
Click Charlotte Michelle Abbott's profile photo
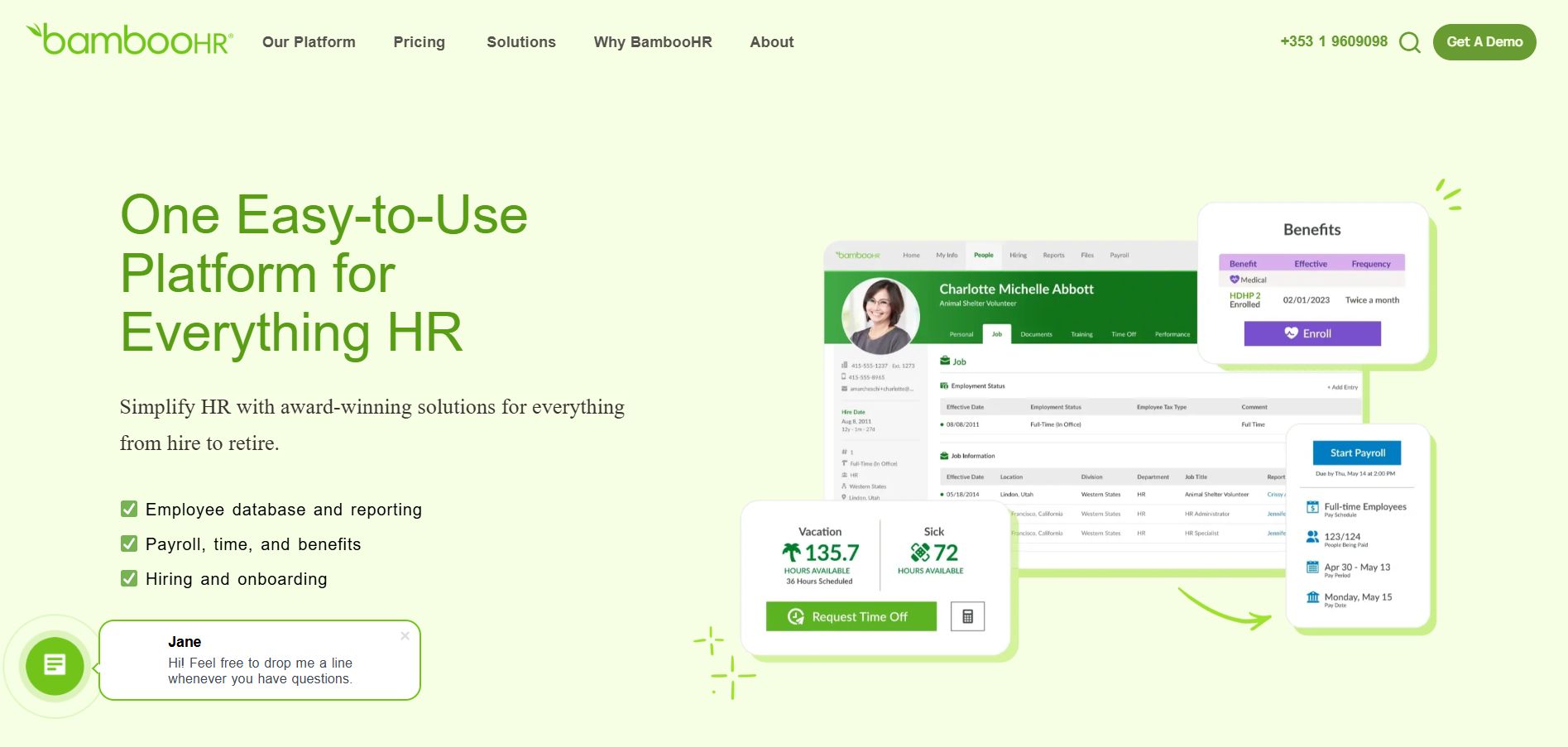pos(880,315)
